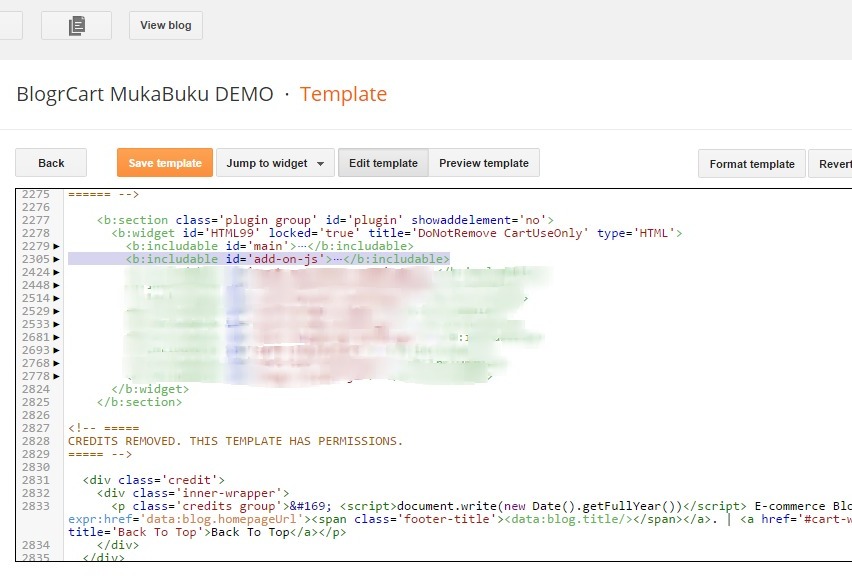This screenshot has width=852, height=583.
Task: Click the closing /b:widget tag line
Action: (150, 389)
